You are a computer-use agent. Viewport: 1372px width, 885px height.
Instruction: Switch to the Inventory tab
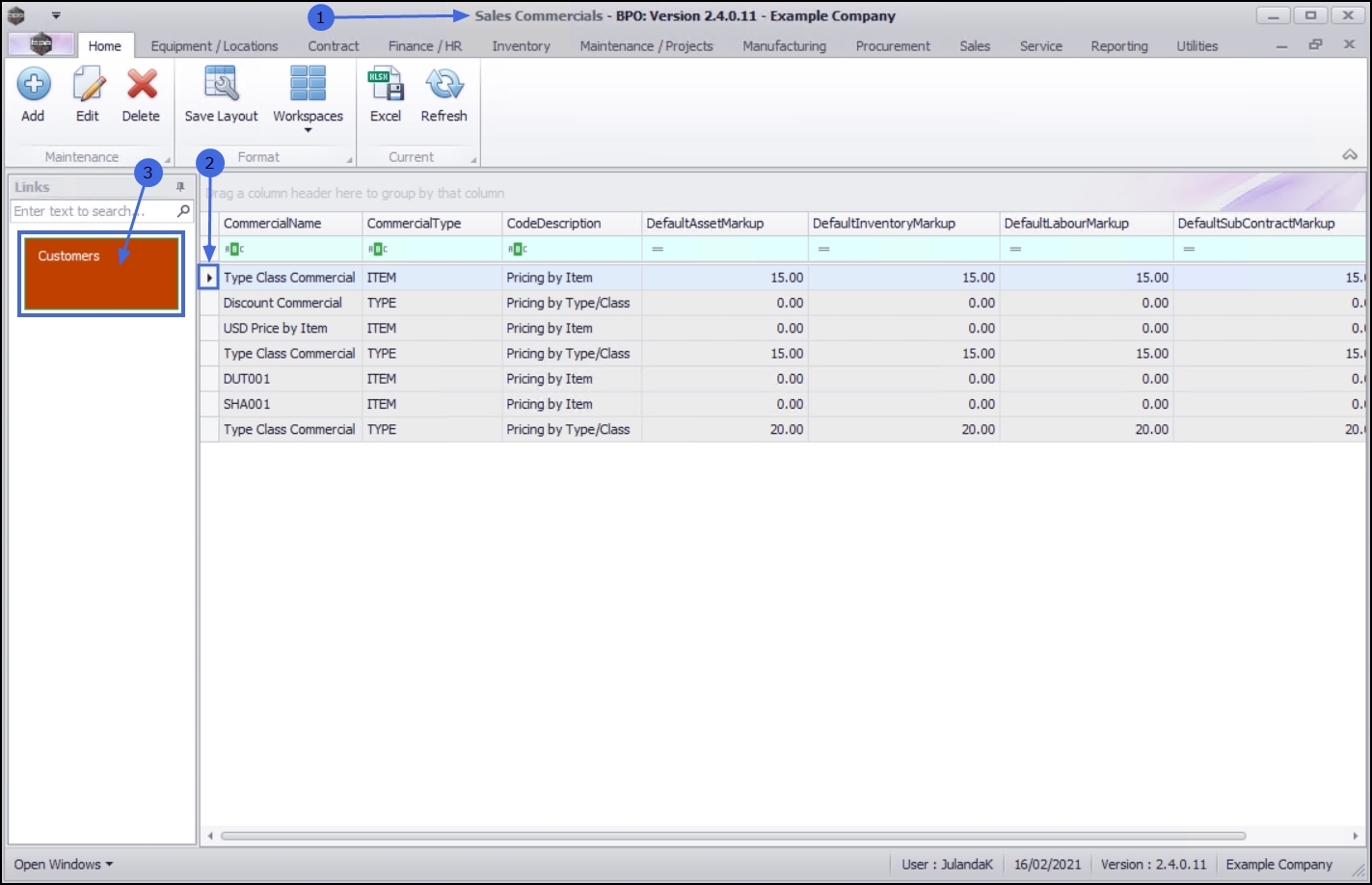point(521,45)
